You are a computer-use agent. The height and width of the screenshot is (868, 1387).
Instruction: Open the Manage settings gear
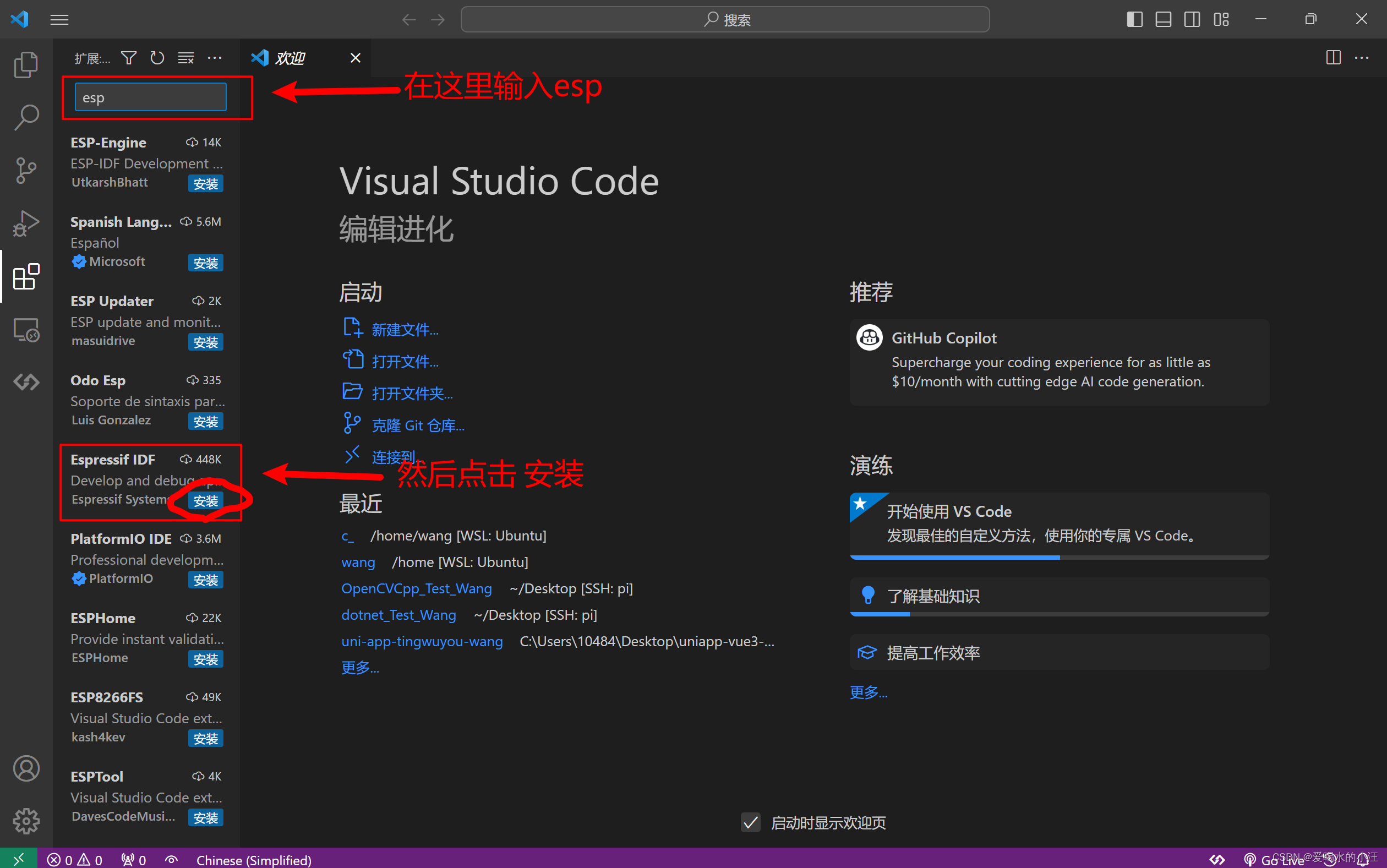[26, 821]
